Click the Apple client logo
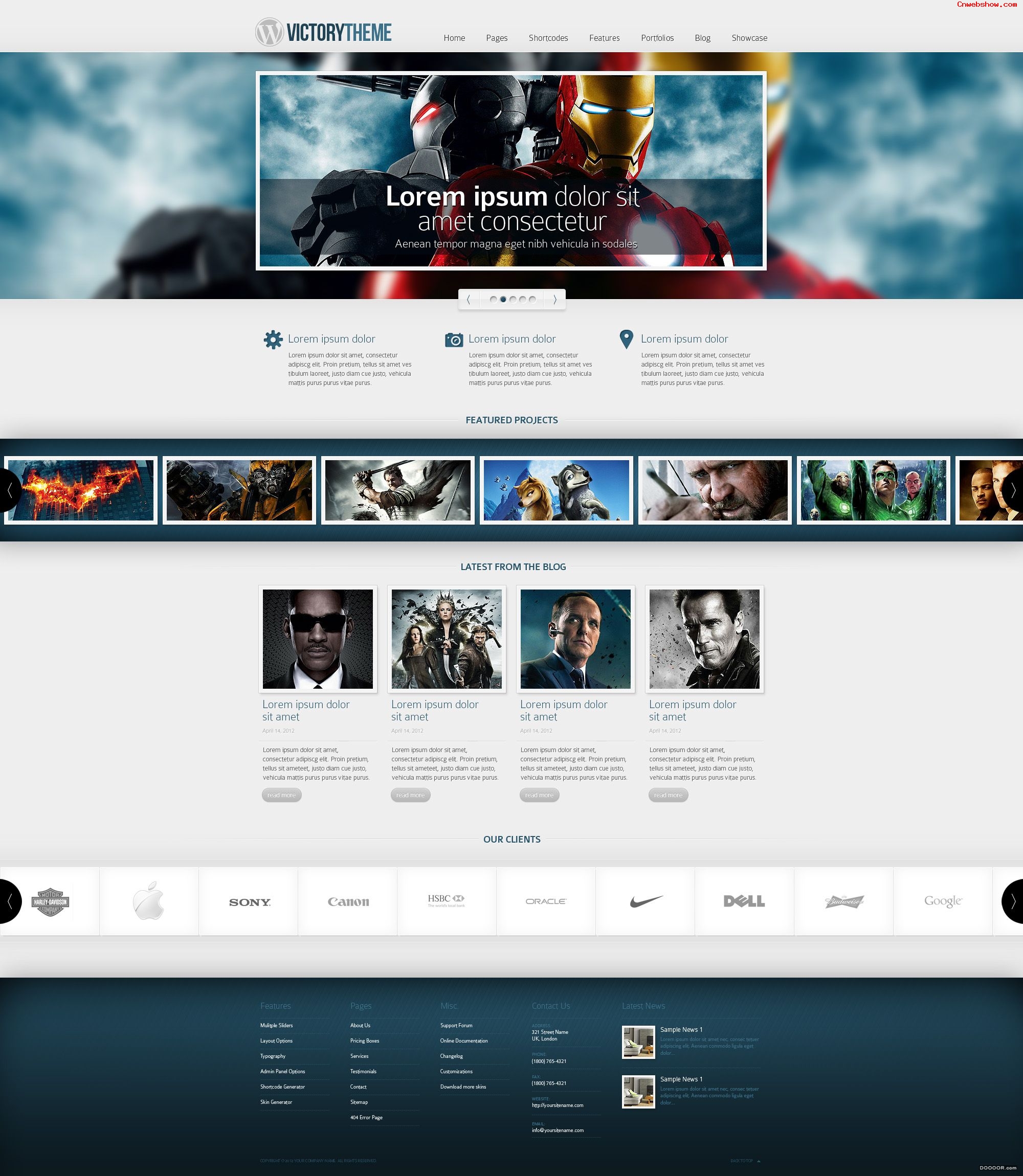Image resolution: width=1023 pixels, height=1176 pixels. point(148,901)
